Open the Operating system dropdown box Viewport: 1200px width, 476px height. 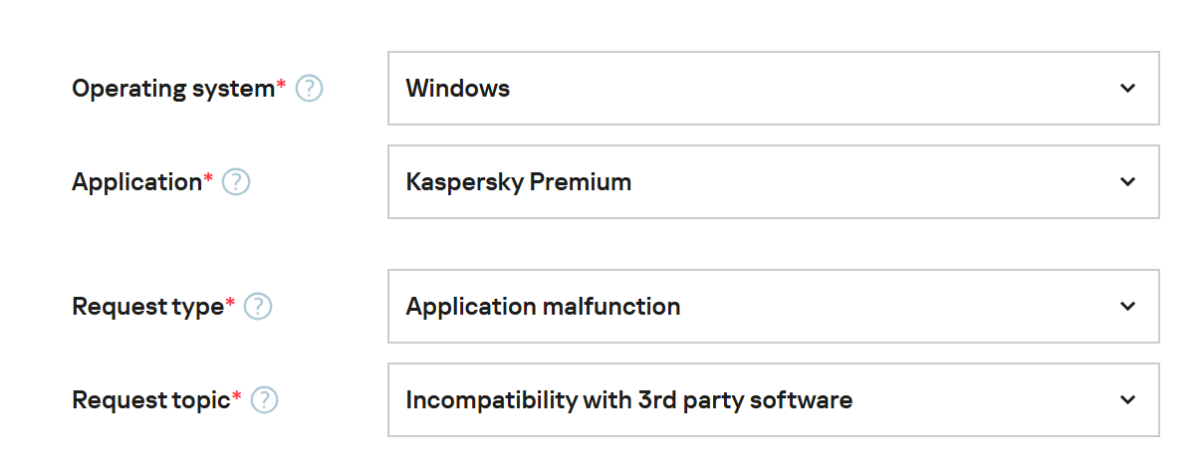pos(772,89)
